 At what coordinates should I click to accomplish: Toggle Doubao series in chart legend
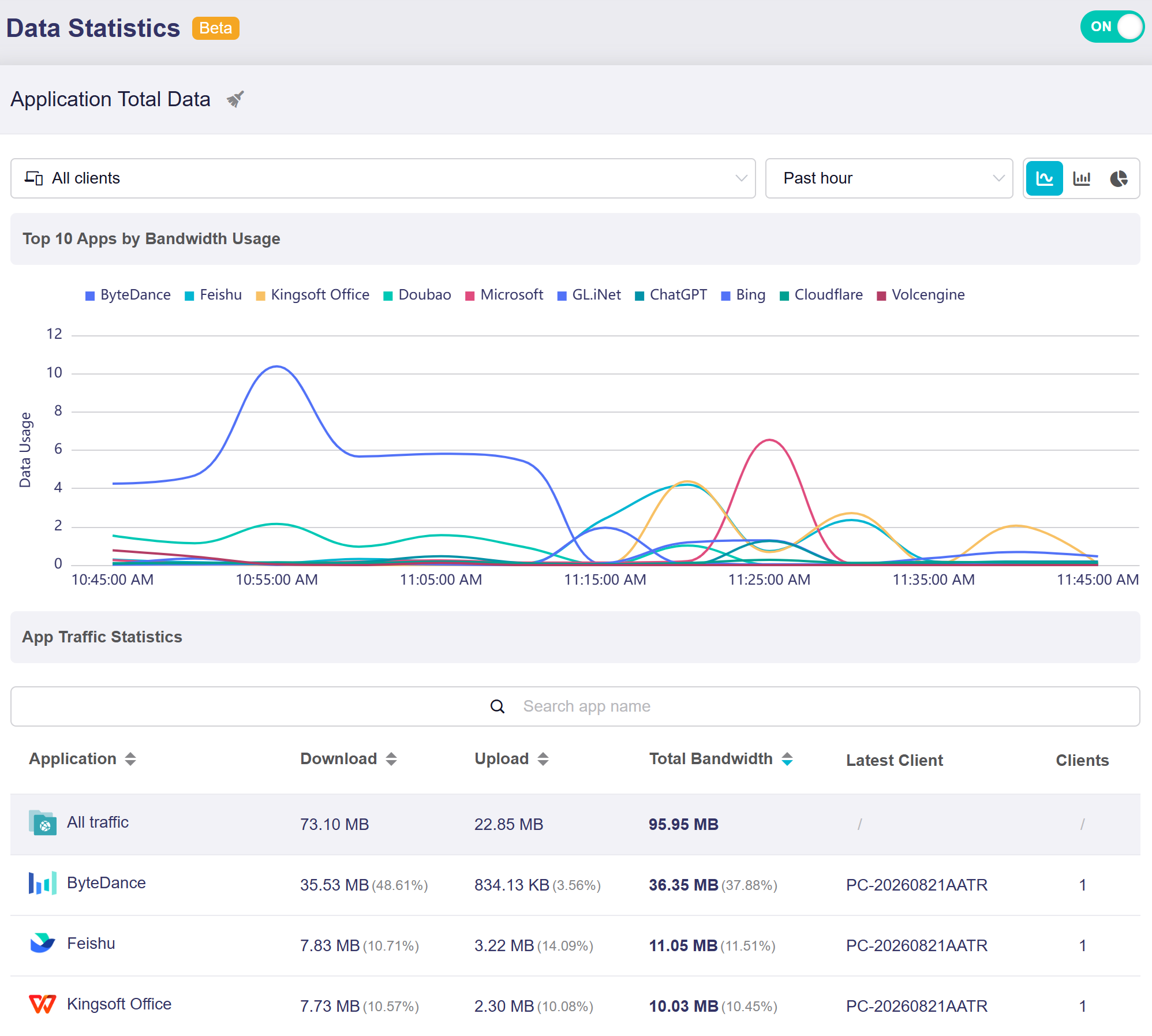(417, 295)
